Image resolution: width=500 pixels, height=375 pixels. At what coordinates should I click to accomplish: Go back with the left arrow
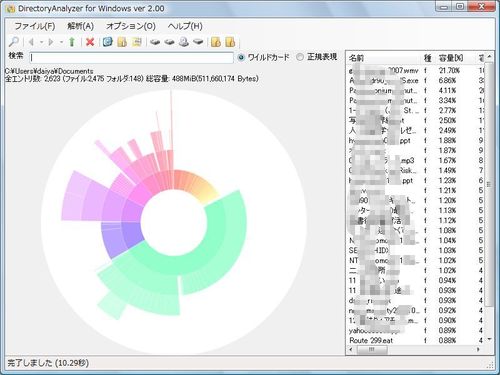tap(31, 42)
